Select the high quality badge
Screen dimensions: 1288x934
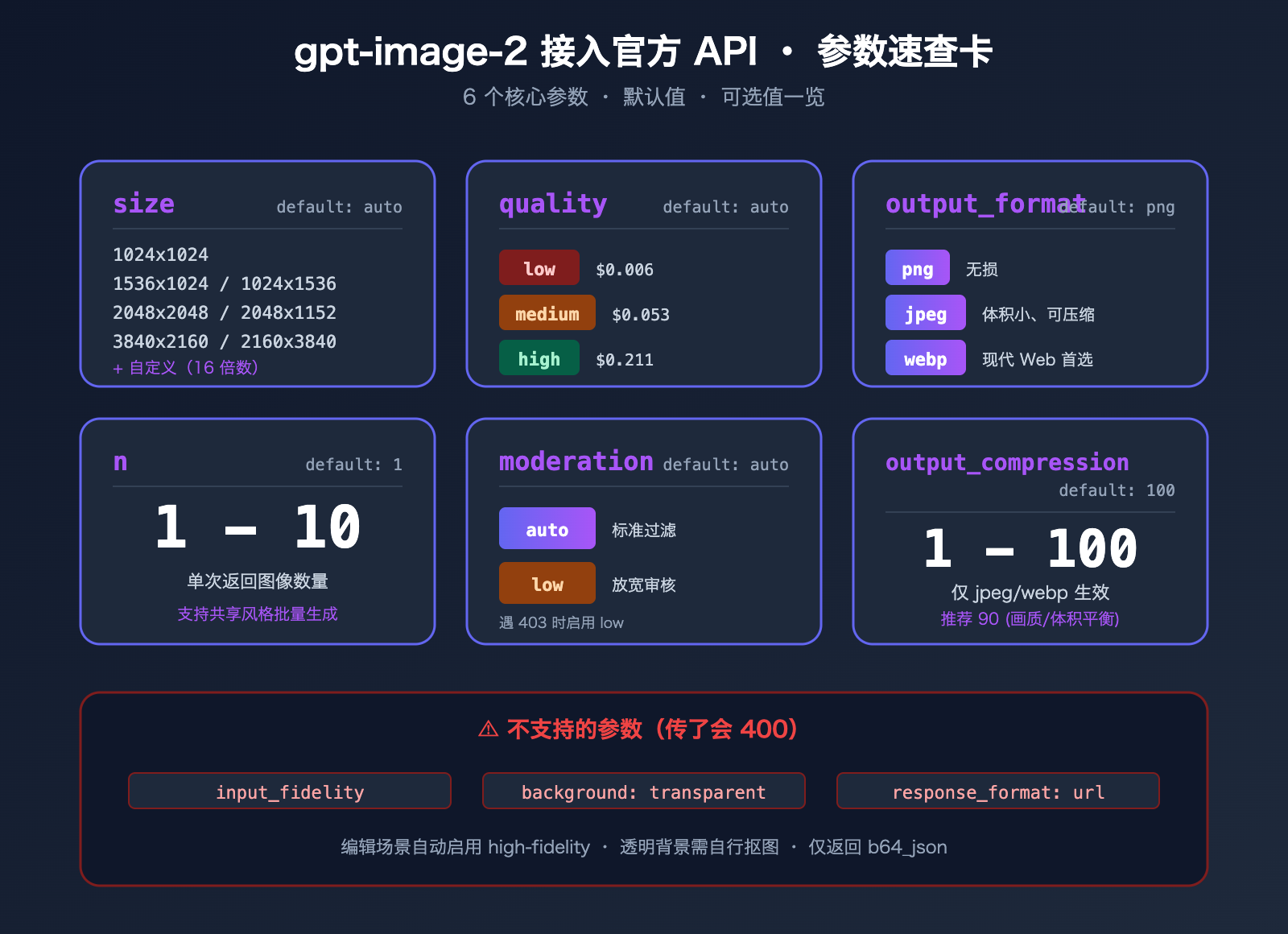point(539,358)
